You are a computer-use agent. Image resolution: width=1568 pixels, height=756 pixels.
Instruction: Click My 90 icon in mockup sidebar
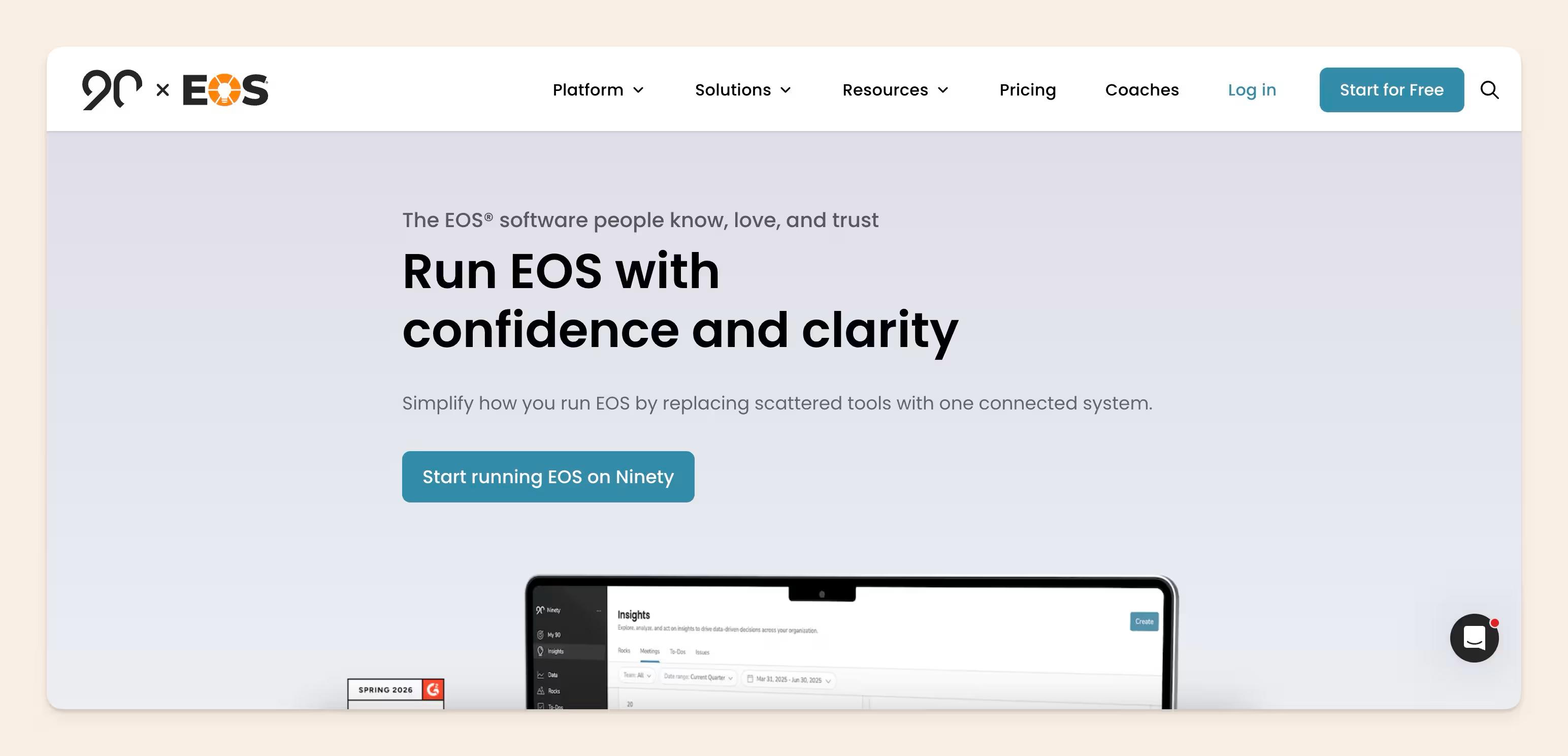[x=540, y=635]
